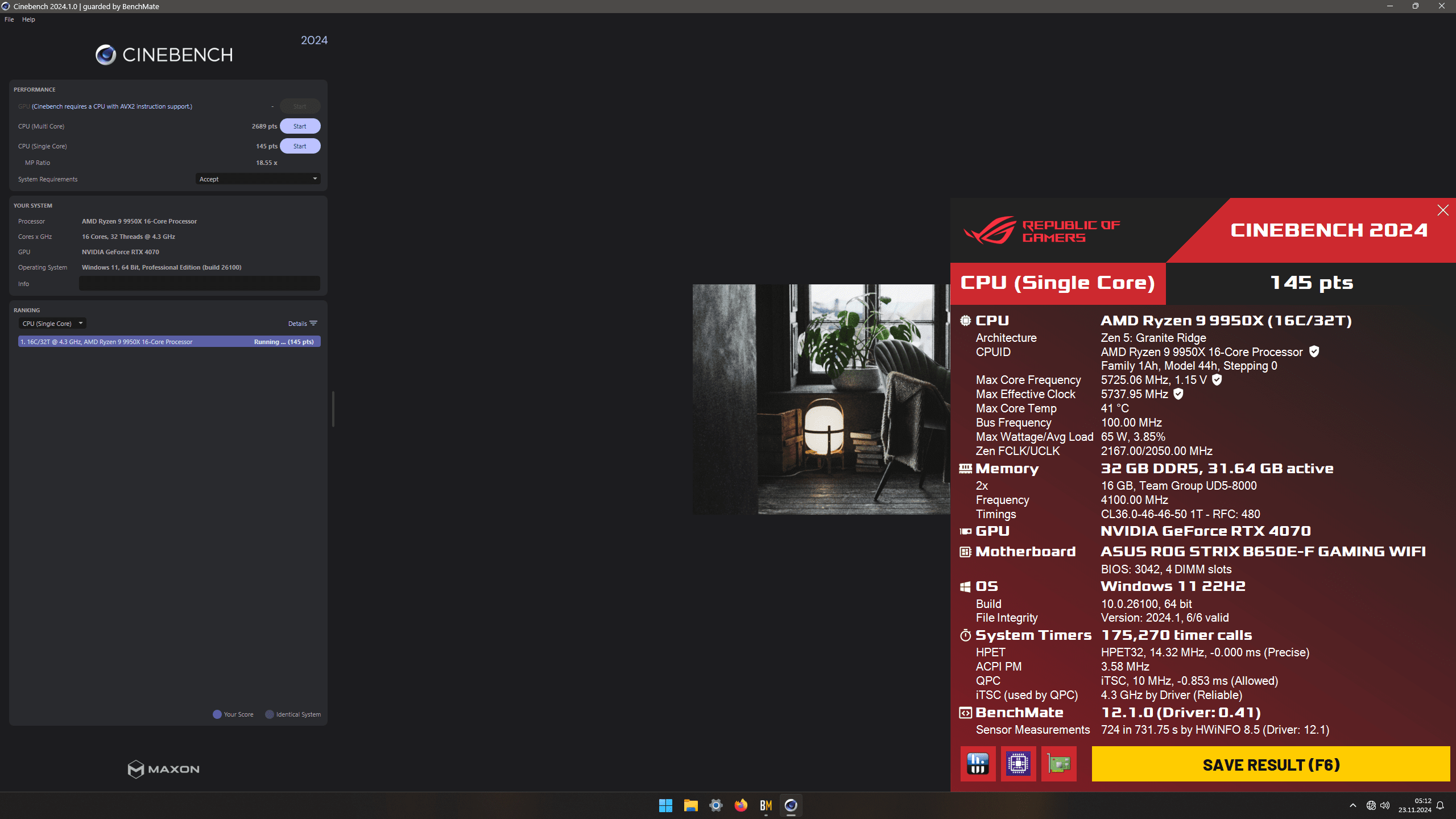Click the Max Core Frequency shield icon
This screenshot has width=1456, height=819.
pyautogui.click(x=1217, y=380)
